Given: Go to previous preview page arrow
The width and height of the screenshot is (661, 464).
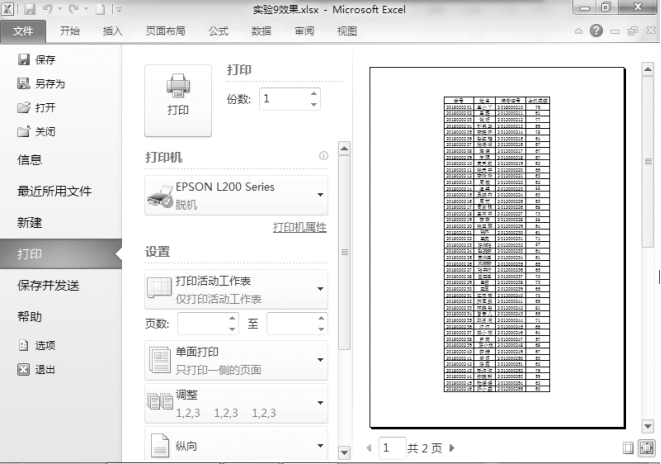Looking at the screenshot, I should click(369, 448).
